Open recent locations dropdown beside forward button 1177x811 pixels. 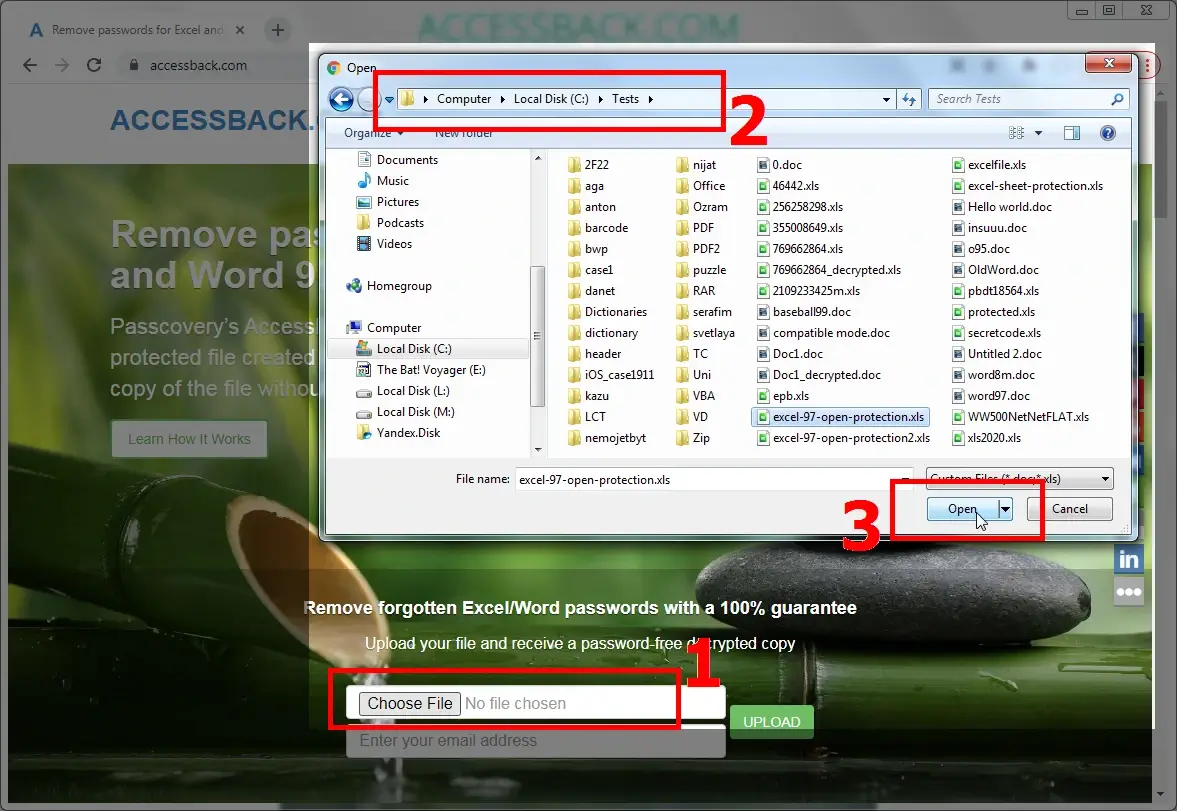click(390, 99)
